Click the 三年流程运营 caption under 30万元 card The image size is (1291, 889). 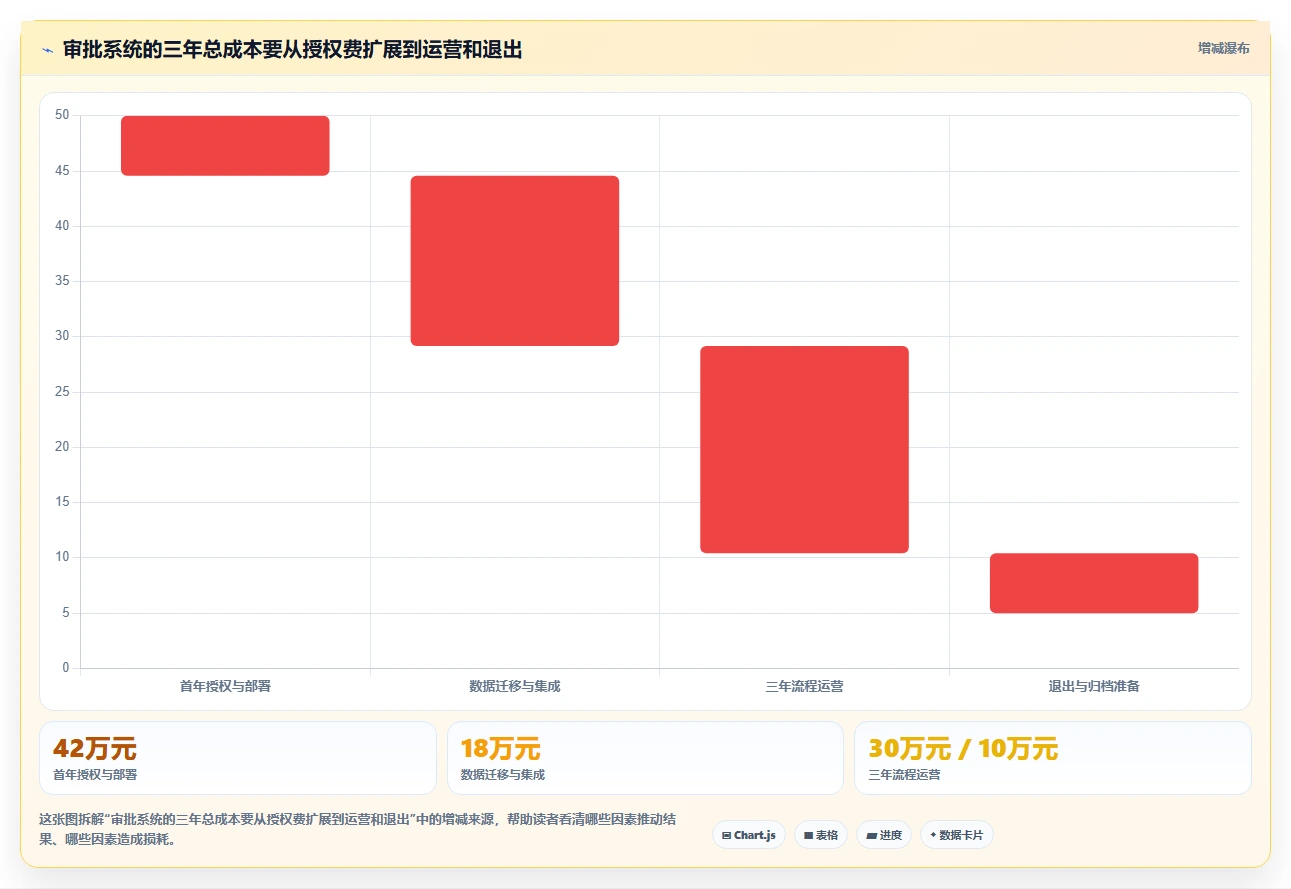coord(904,775)
